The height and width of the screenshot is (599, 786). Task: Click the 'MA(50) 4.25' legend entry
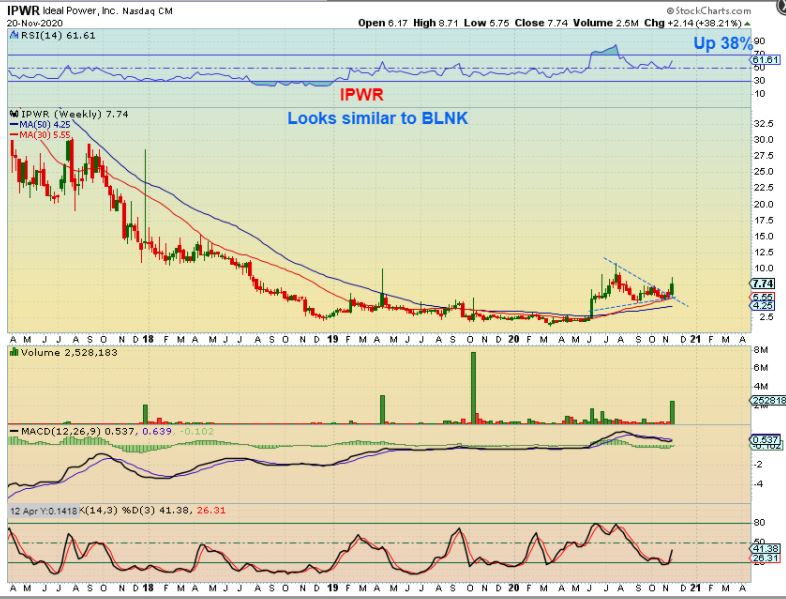[x=41, y=124]
